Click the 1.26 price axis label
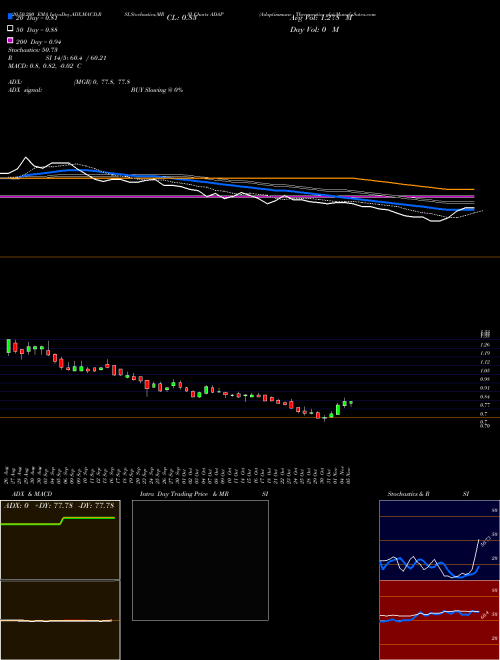 (x=484, y=345)
